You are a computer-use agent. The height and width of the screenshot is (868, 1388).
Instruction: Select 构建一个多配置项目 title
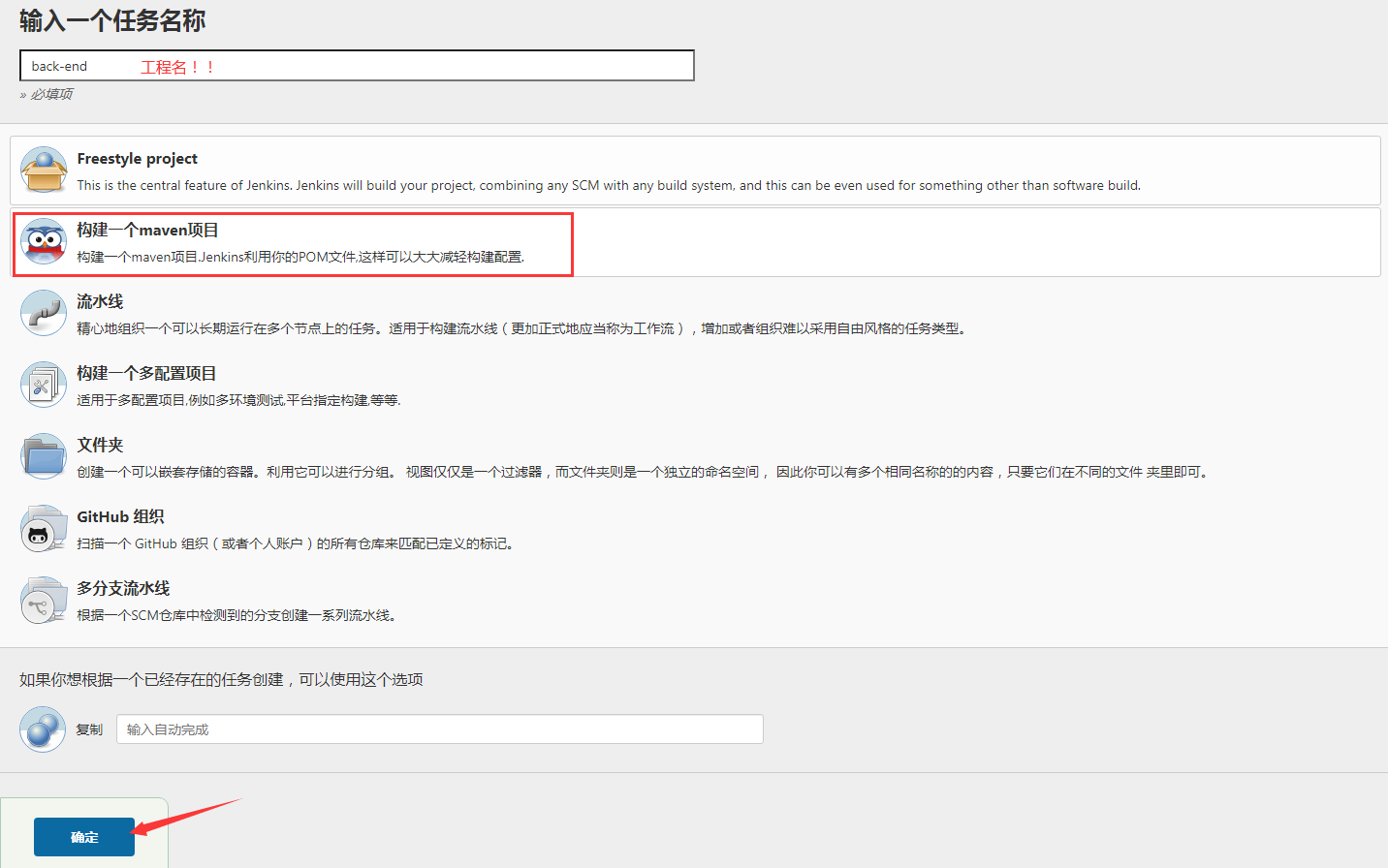[146, 374]
